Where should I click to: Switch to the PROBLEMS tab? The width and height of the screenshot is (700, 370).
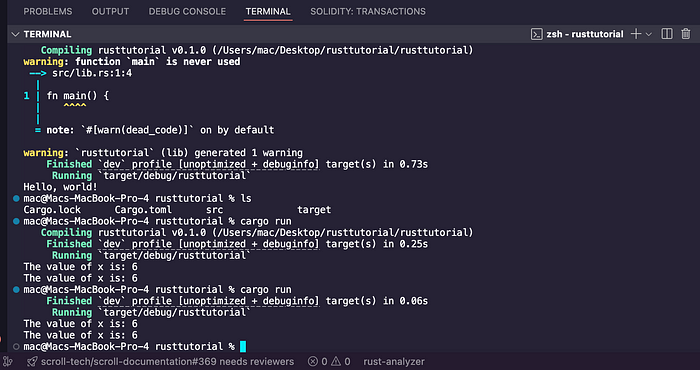click(x=48, y=12)
